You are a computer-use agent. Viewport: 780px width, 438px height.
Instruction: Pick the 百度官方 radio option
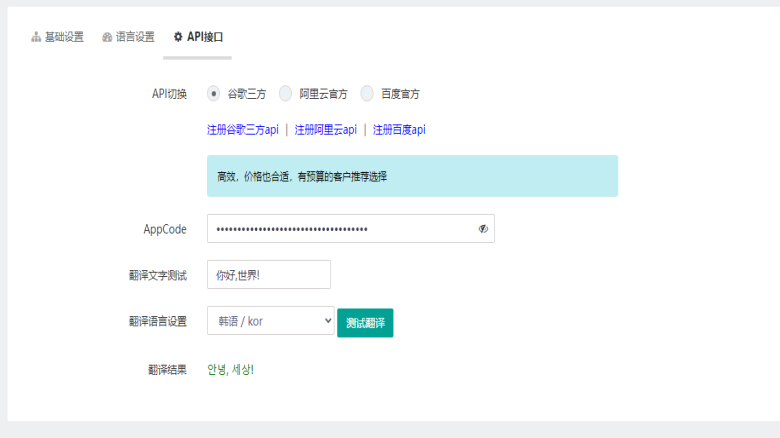(367, 94)
